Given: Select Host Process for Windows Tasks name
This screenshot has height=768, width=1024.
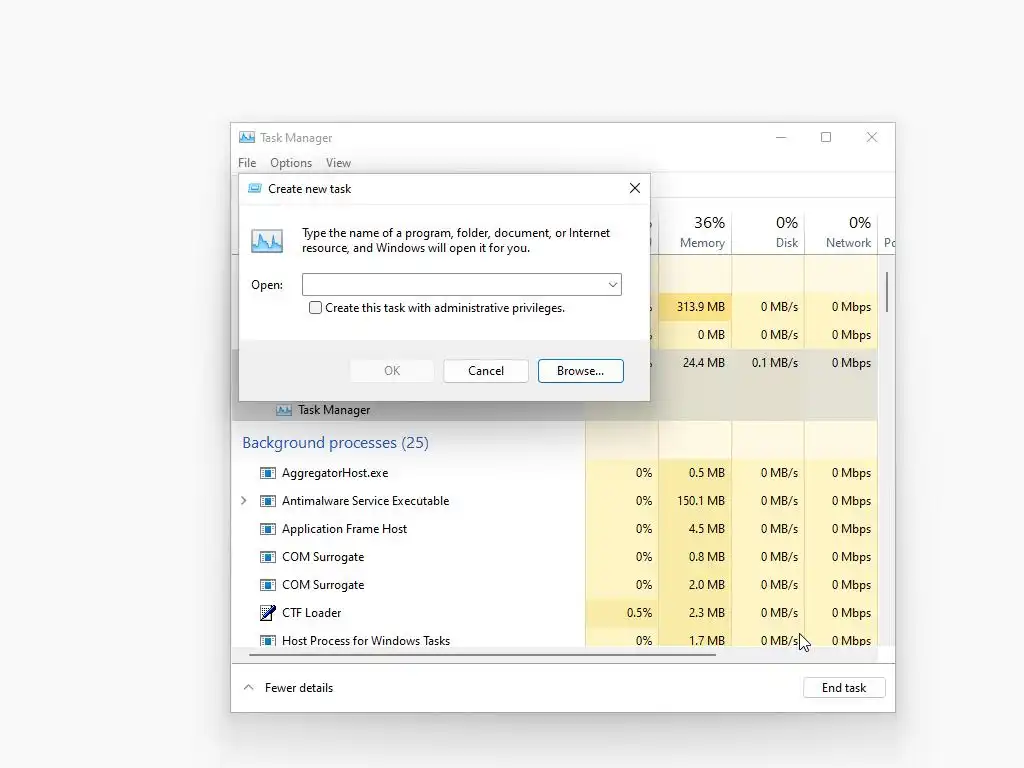Looking at the screenshot, I should (366, 641).
